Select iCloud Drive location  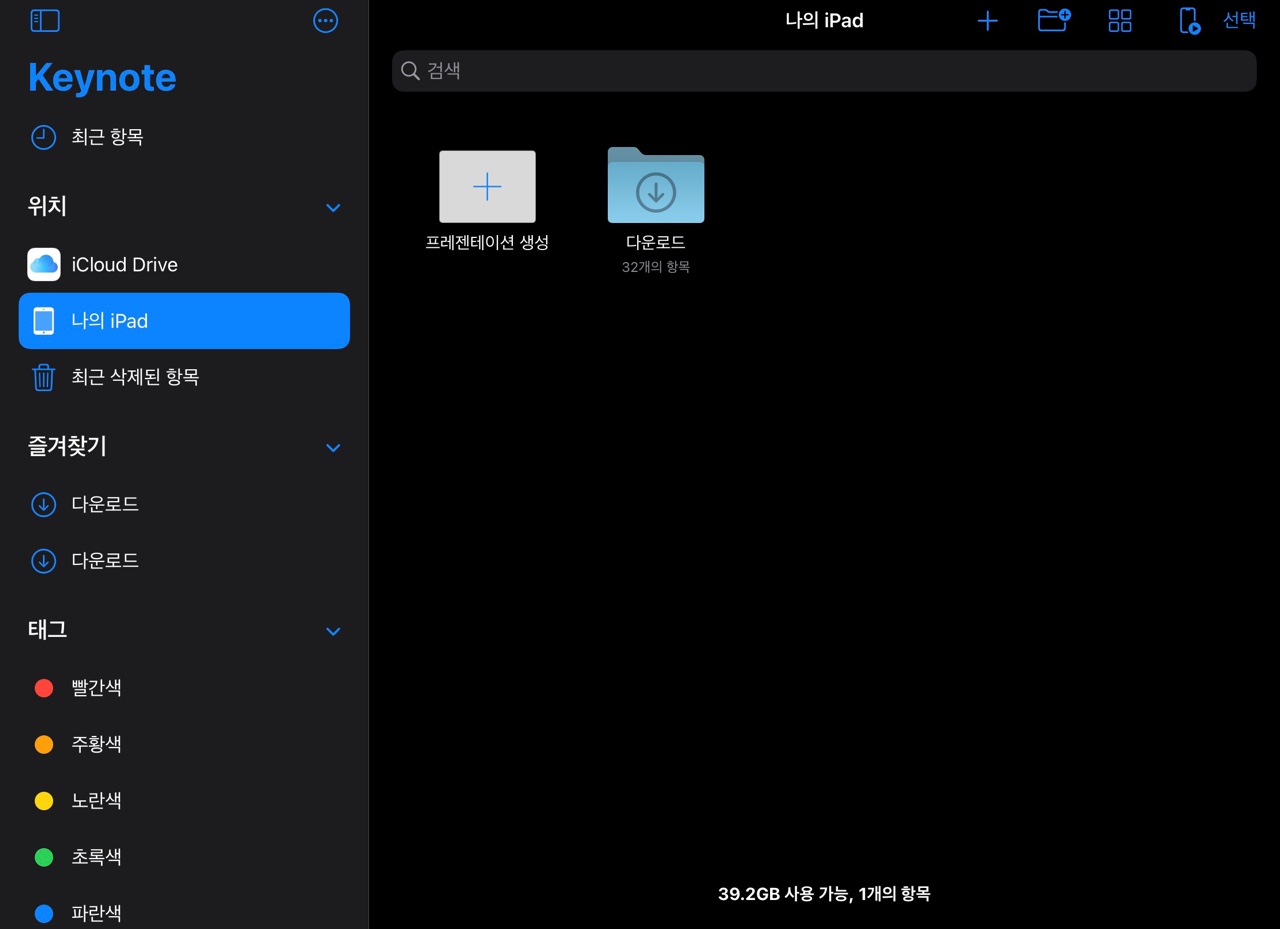pos(184,265)
